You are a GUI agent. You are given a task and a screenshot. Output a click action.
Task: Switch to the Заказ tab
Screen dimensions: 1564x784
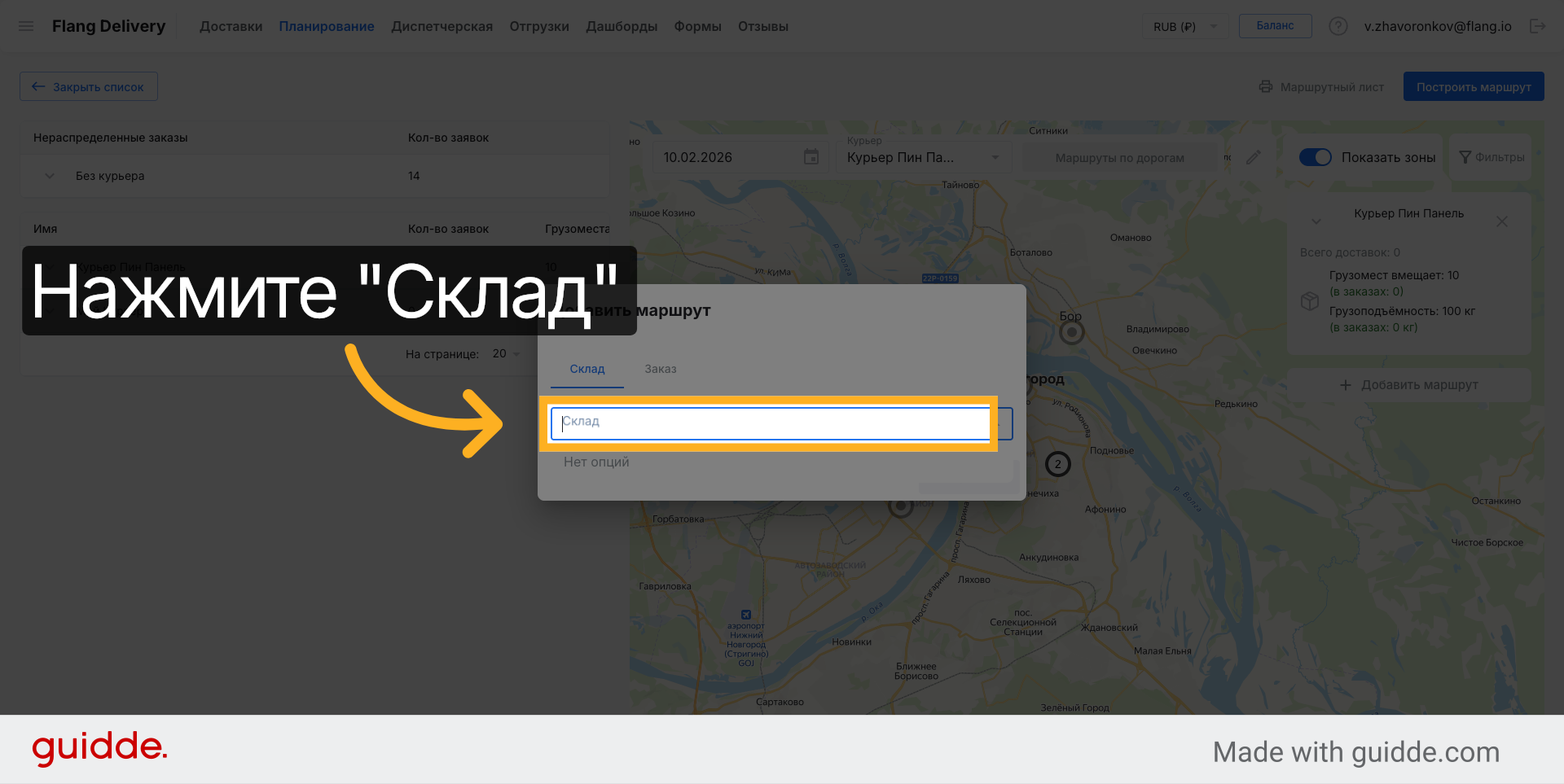pos(660,369)
